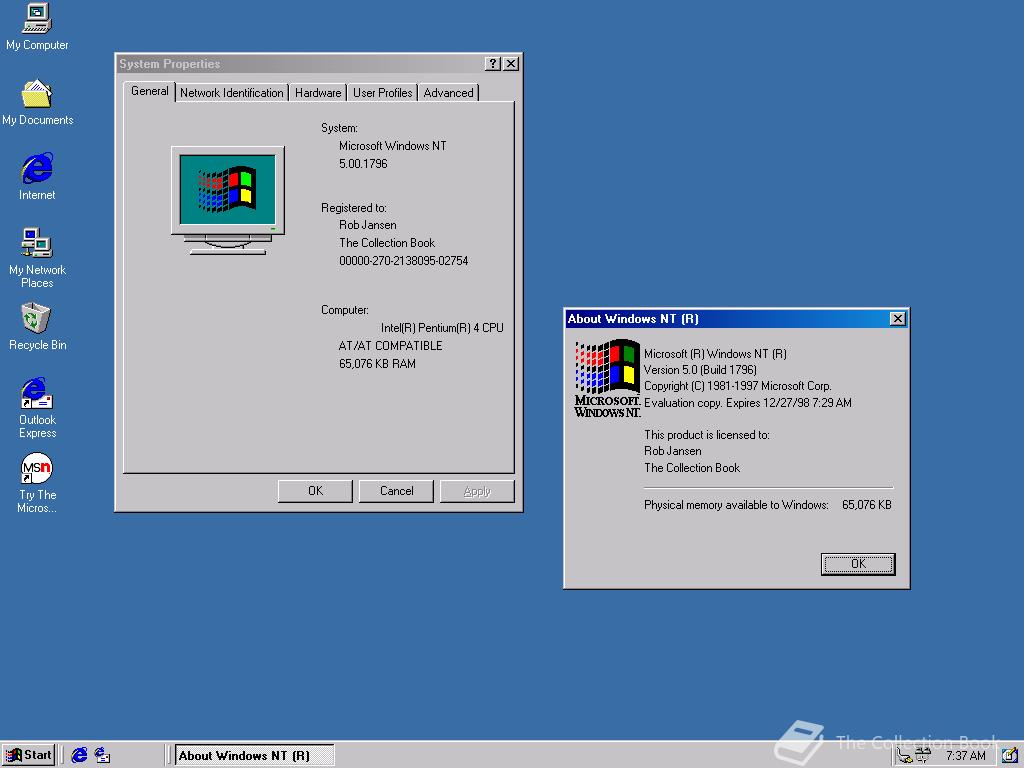Click The Collection Book in About dialog

[x=692, y=468]
